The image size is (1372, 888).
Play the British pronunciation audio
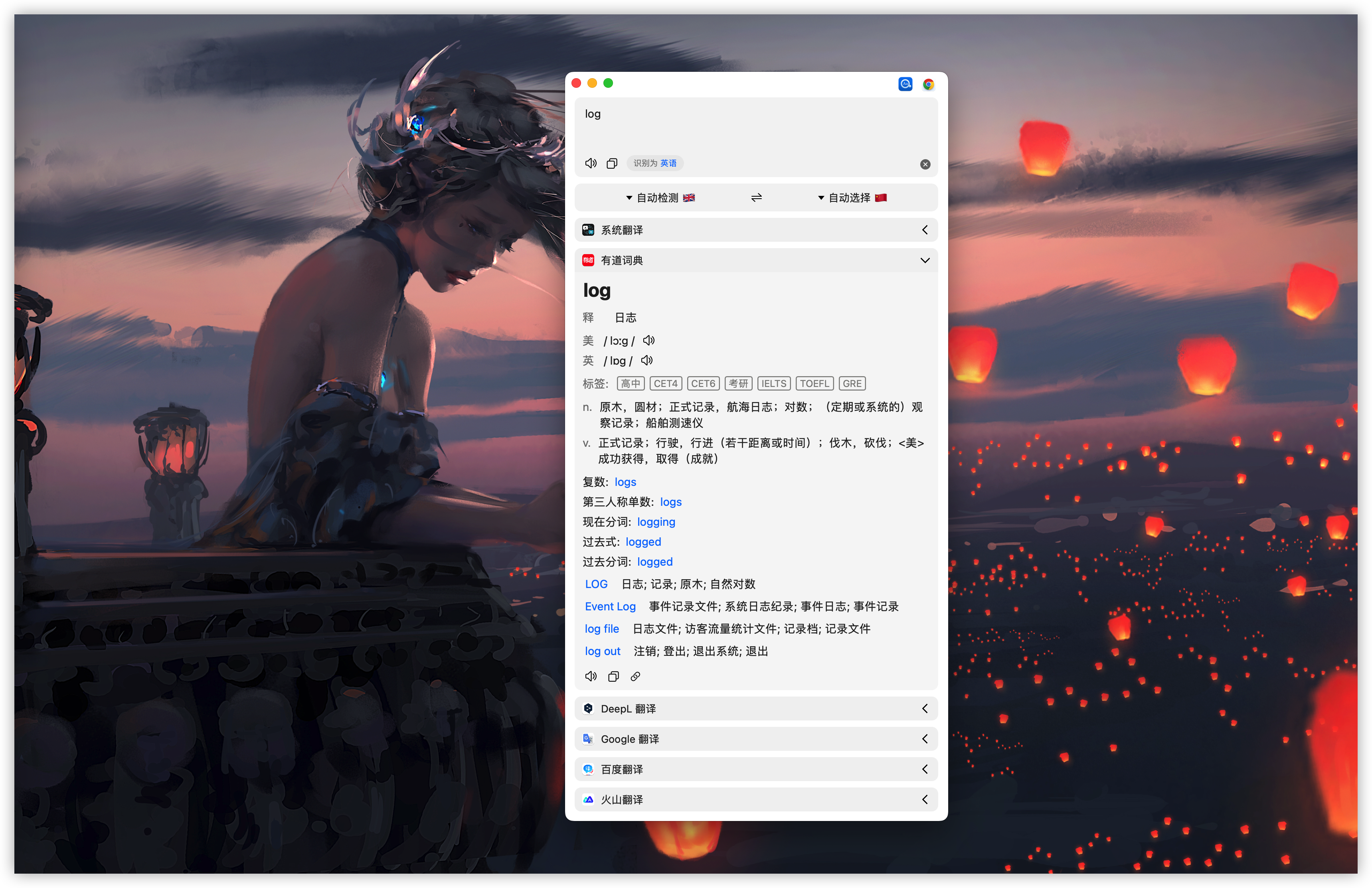[x=647, y=361]
